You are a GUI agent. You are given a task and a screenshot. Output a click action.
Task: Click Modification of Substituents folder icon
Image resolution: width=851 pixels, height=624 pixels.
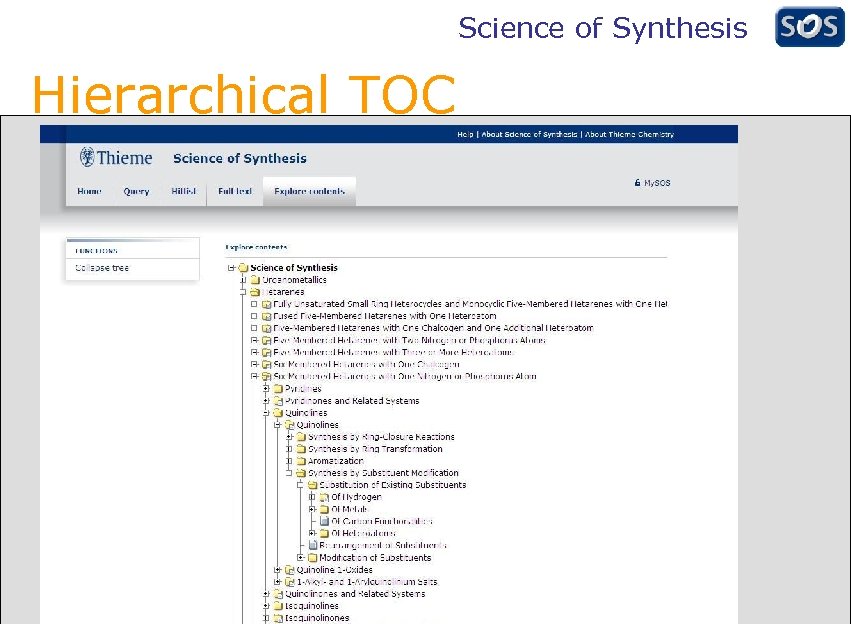tap(313, 558)
